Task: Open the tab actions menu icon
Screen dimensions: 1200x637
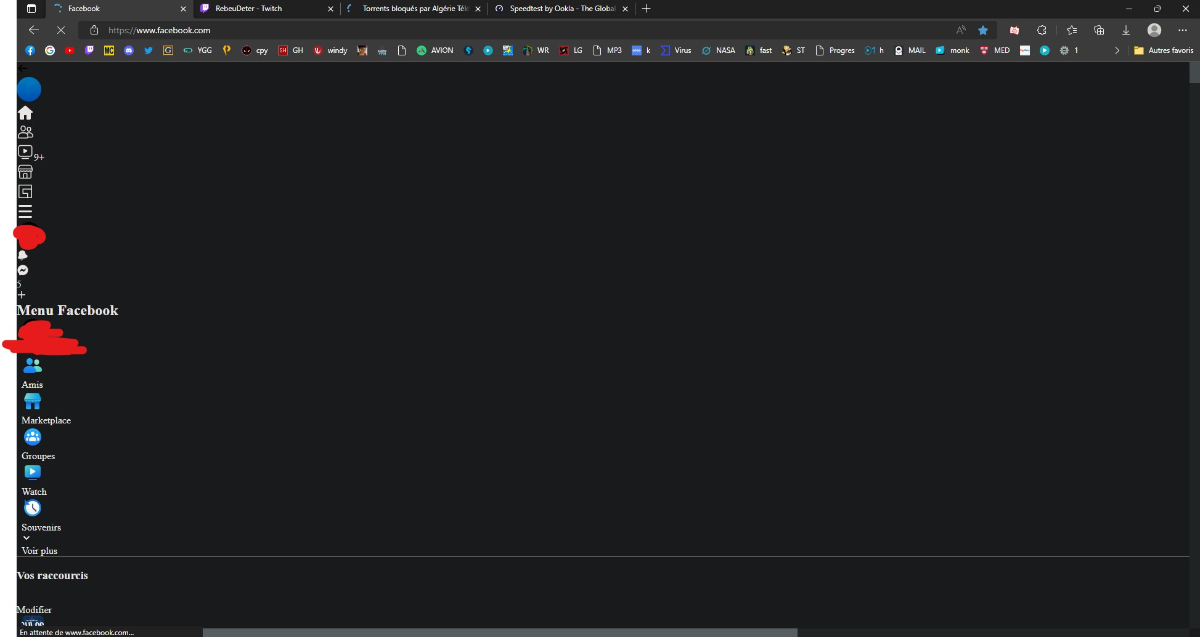Action: click(30, 8)
